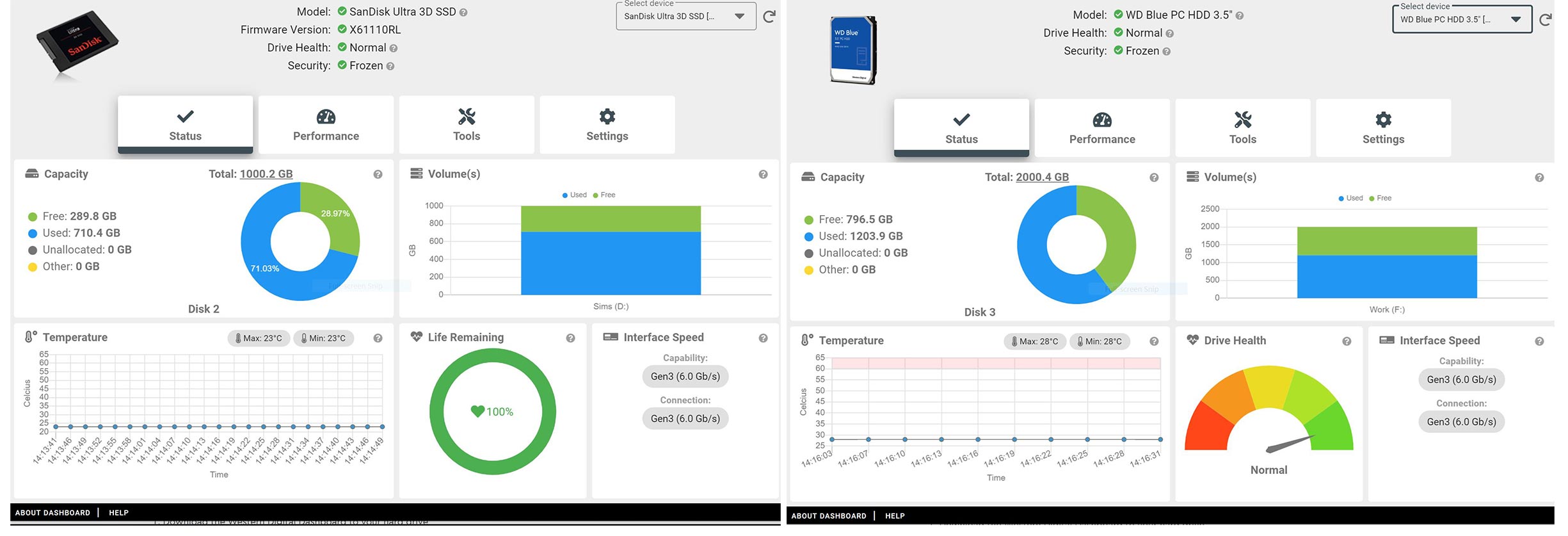Click the 28.97% green slice of Disk 2 donut
Viewport: 1568px width, 536px height.
pos(335,214)
